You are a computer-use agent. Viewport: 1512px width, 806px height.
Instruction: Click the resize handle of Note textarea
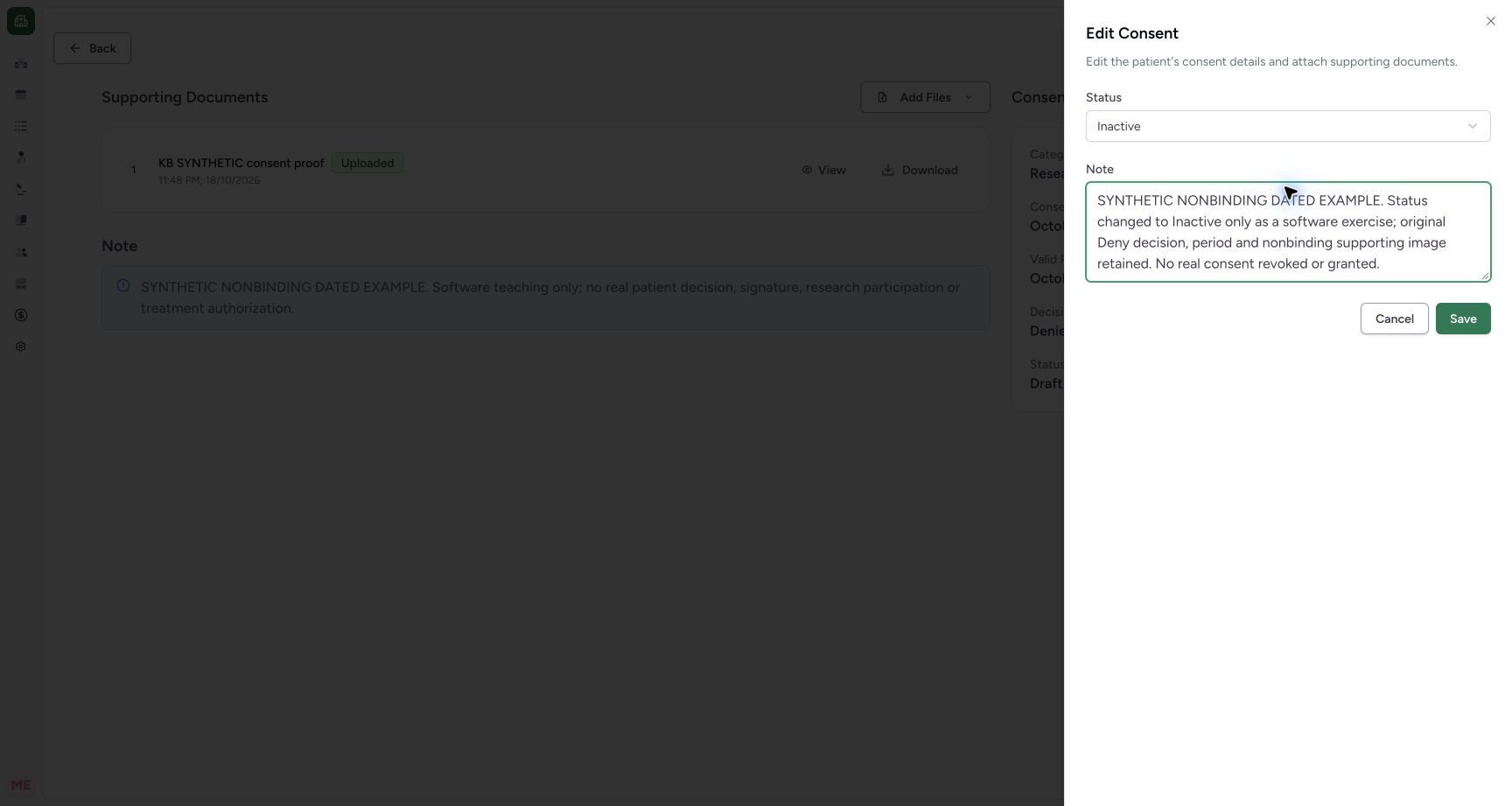pos(1485,276)
